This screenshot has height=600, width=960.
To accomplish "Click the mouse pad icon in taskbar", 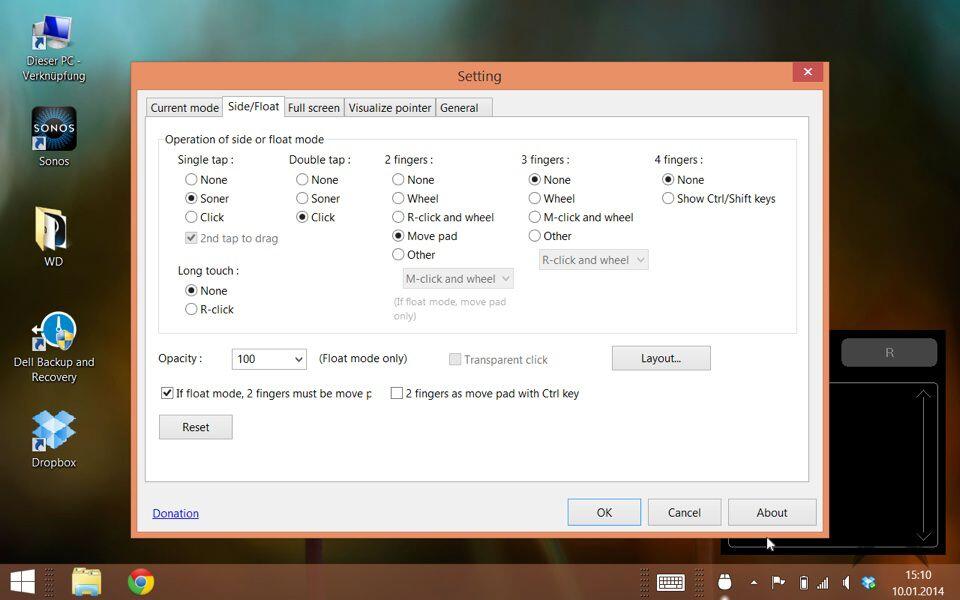I will (724, 582).
